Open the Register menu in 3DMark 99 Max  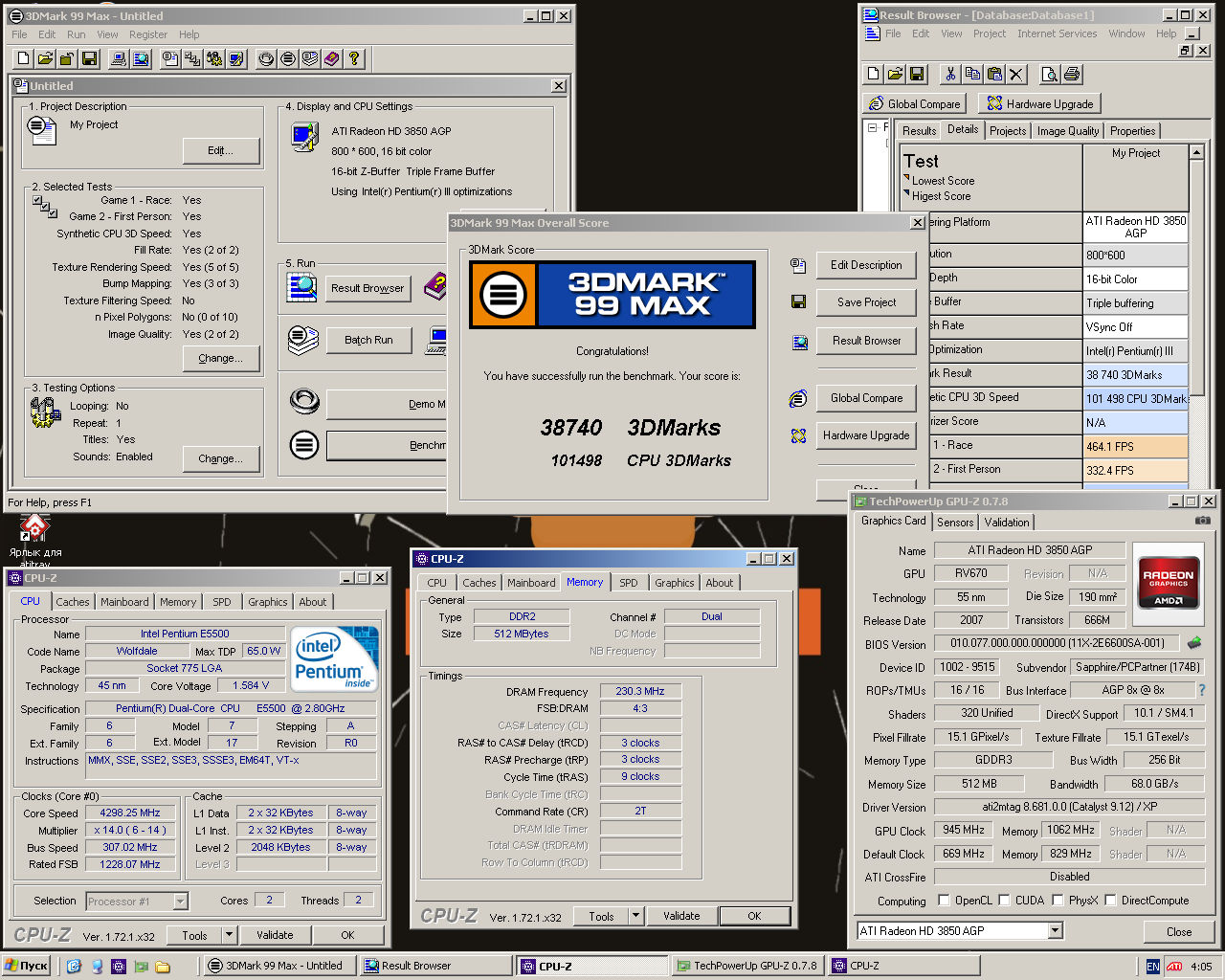point(148,34)
